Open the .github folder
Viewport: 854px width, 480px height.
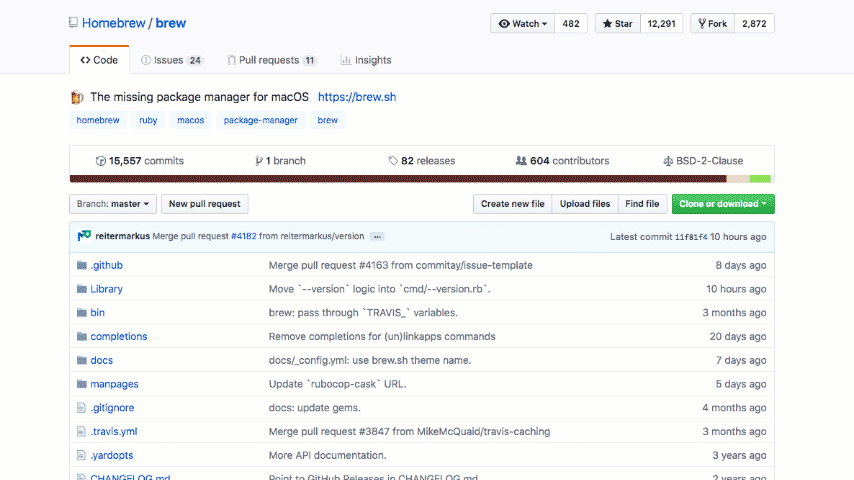tap(106, 265)
